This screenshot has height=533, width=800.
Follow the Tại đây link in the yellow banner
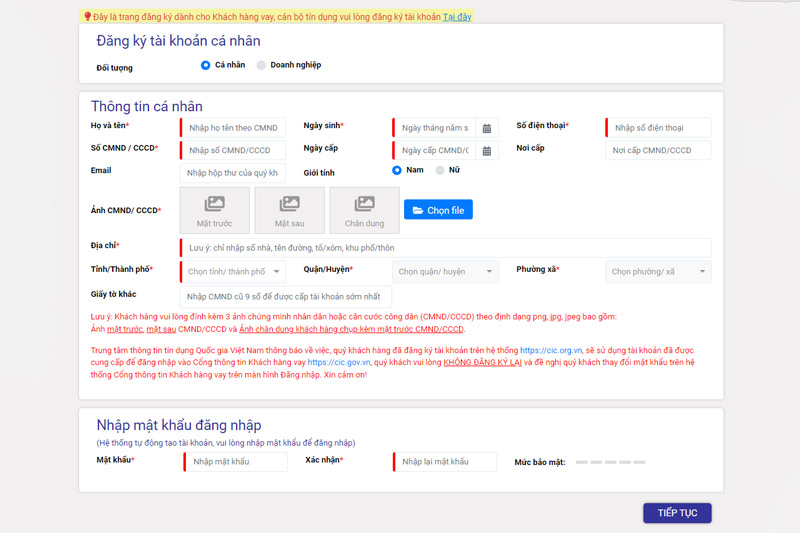point(457,17)
